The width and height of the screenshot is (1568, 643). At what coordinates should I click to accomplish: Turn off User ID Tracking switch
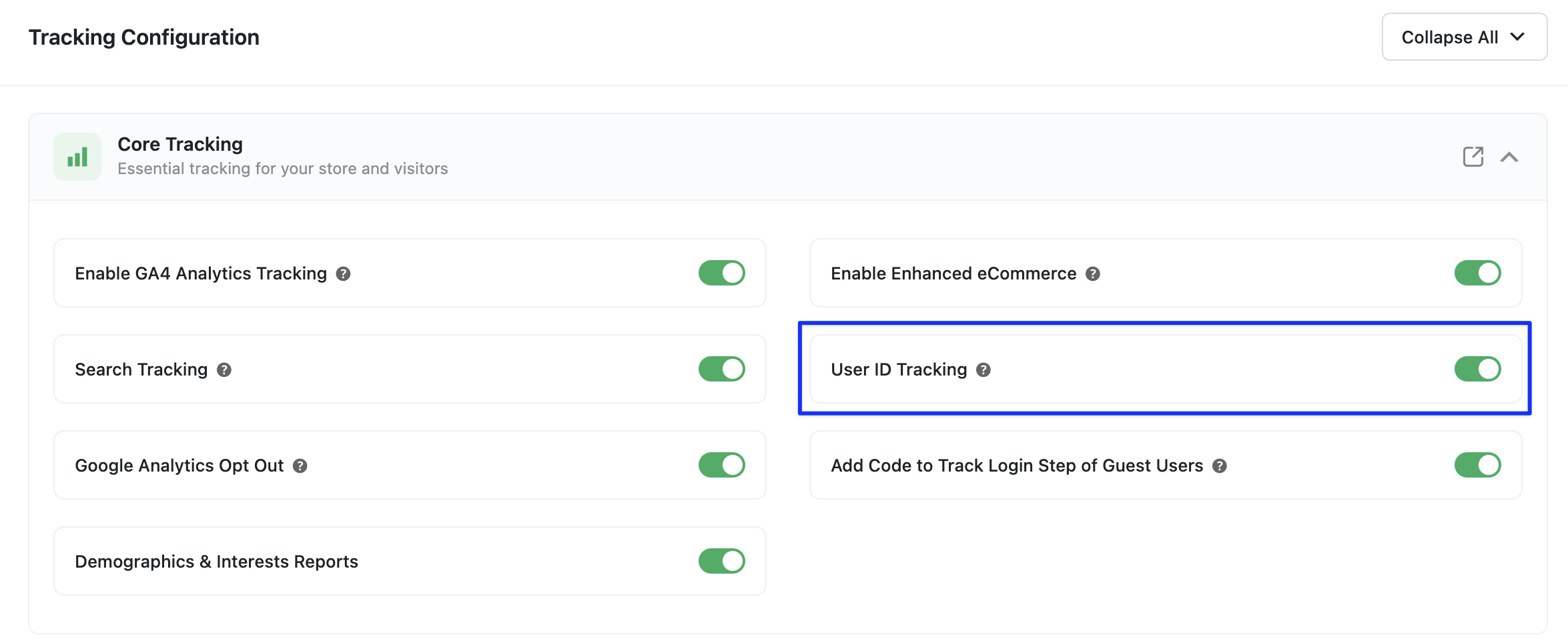[x=1478, y=369]
